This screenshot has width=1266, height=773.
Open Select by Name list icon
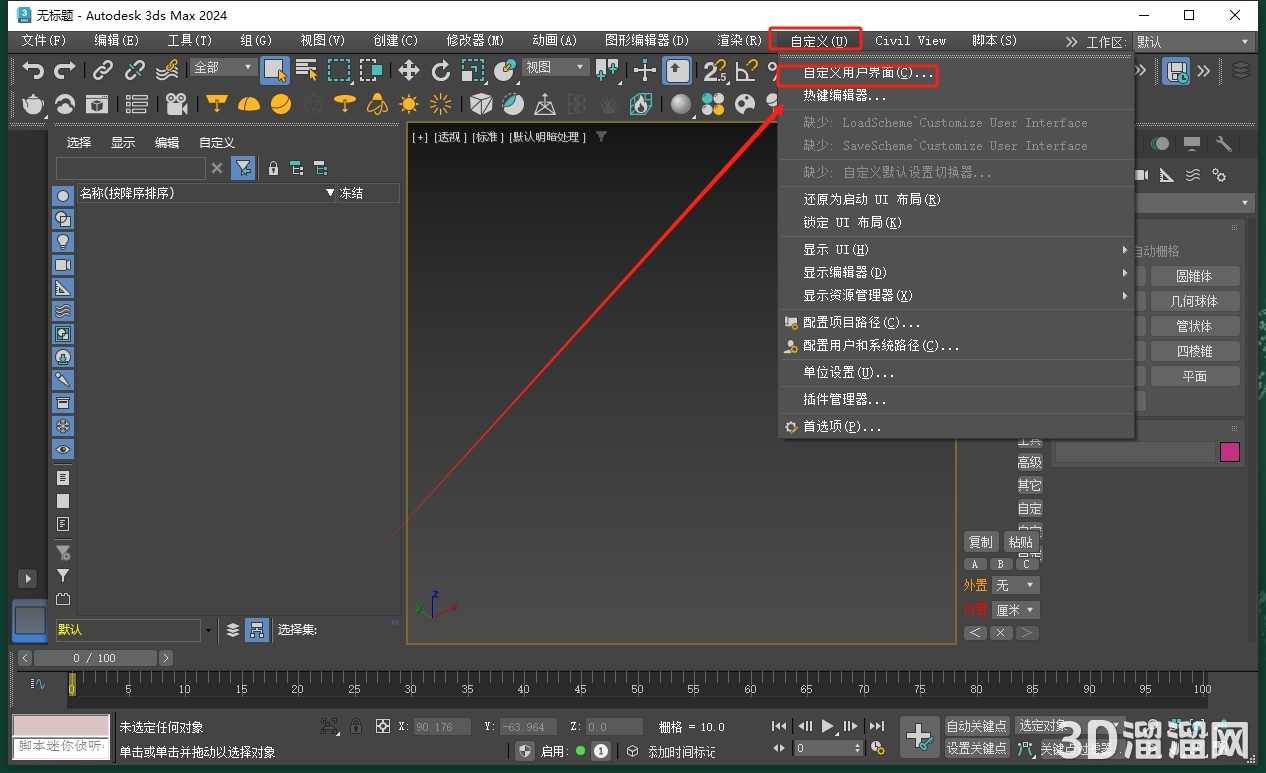click(307, 70)
